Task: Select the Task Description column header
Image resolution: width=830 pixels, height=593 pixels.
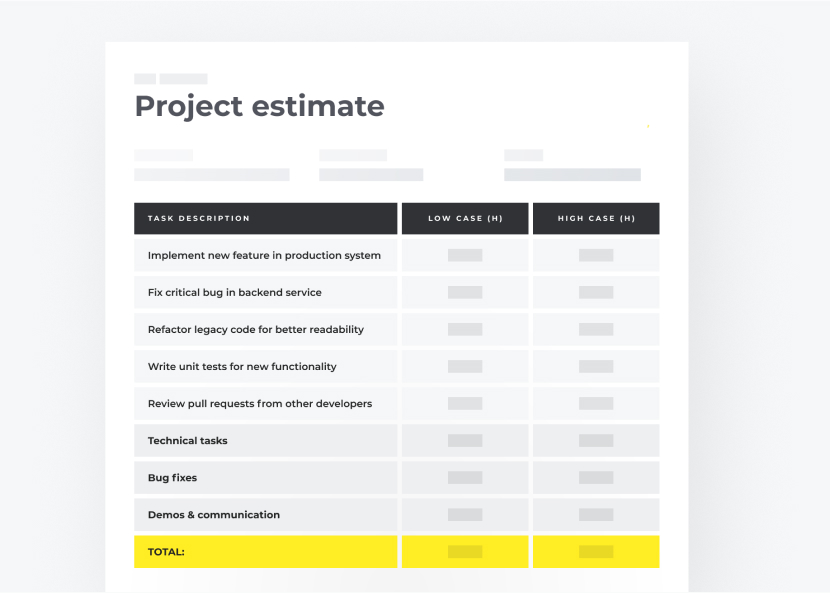Action: pyautogui.click(x=199, y=218)
